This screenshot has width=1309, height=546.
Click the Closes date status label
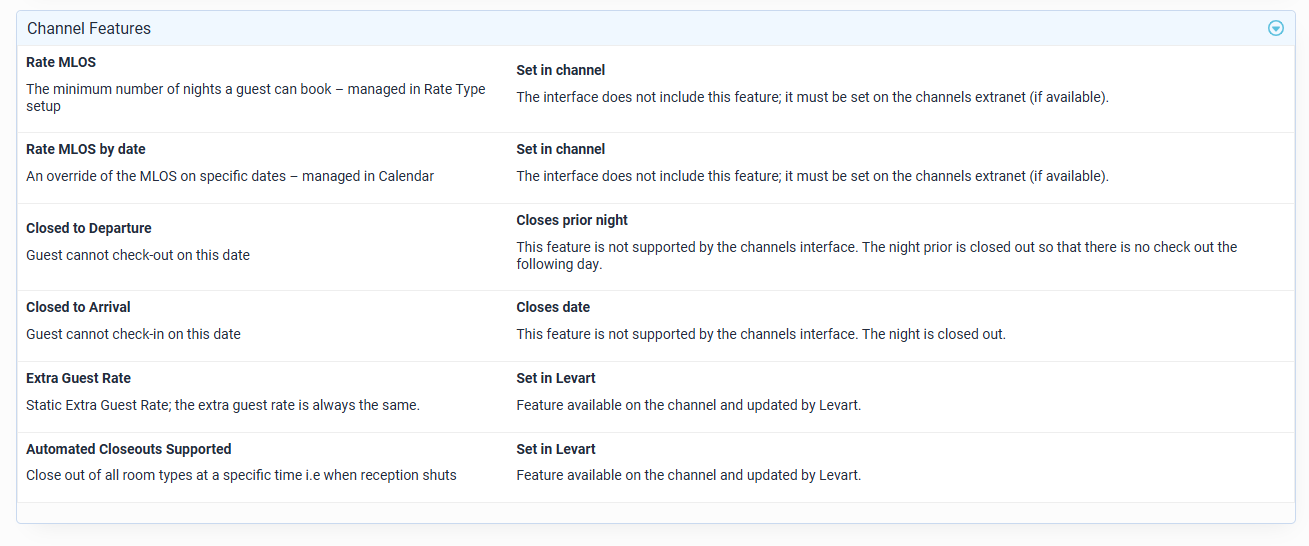click(553, 307)
